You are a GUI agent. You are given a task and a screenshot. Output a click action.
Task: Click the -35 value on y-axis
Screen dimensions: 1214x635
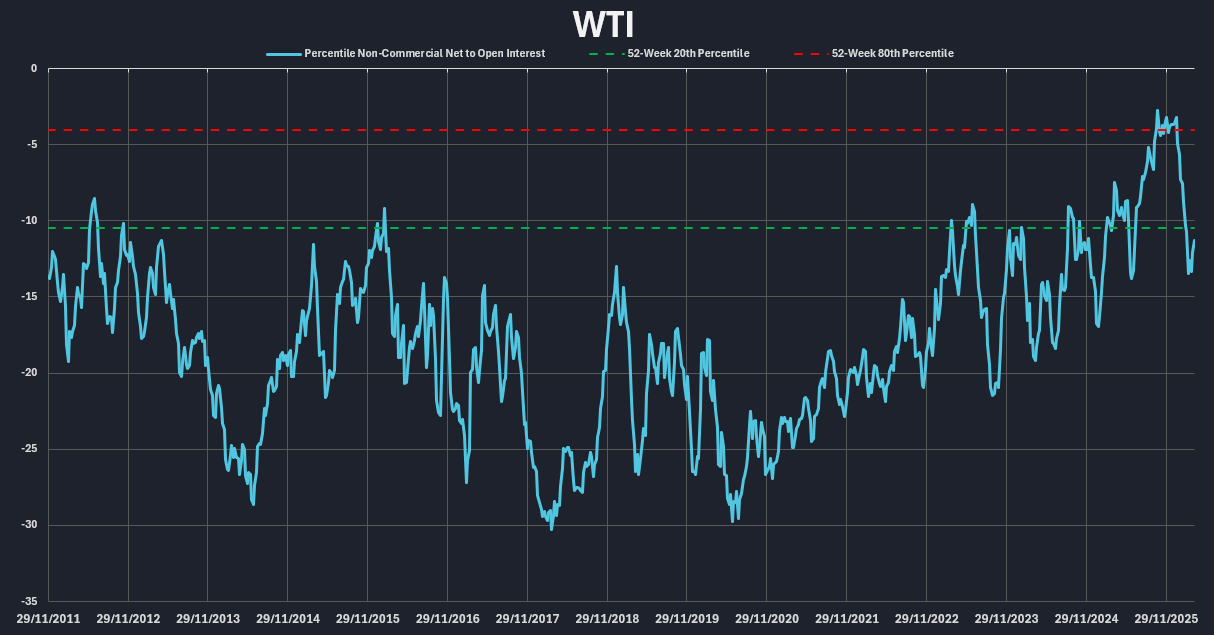click(x=29, y=601)
